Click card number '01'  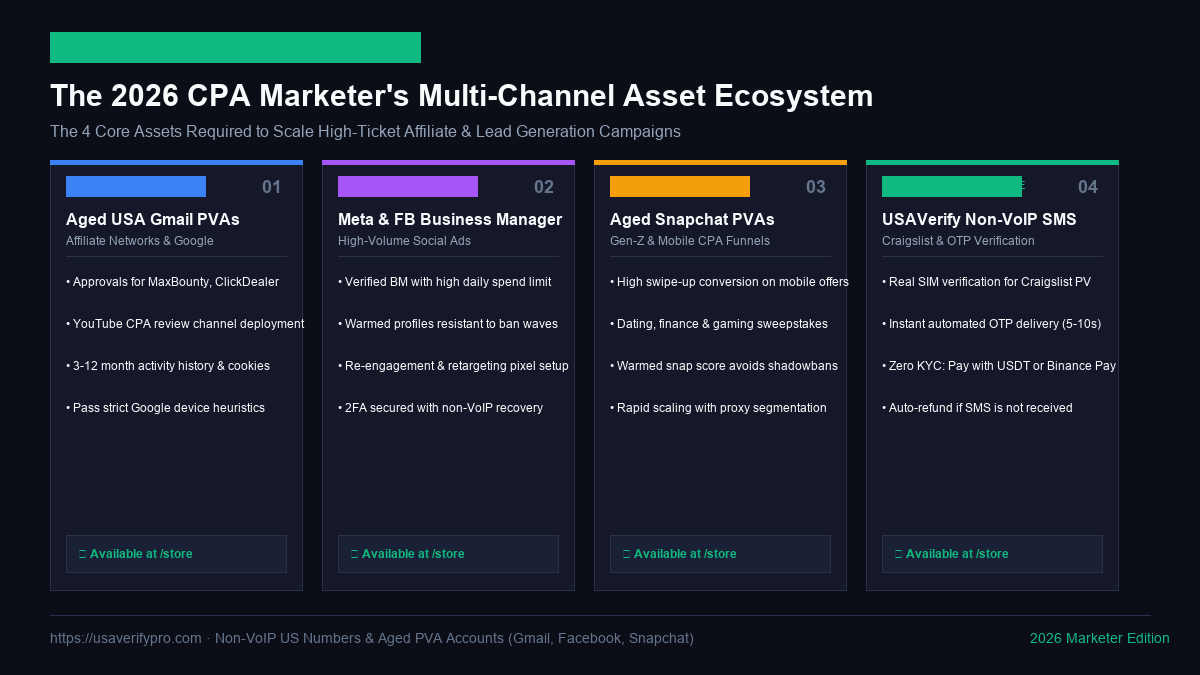point(272,187)
